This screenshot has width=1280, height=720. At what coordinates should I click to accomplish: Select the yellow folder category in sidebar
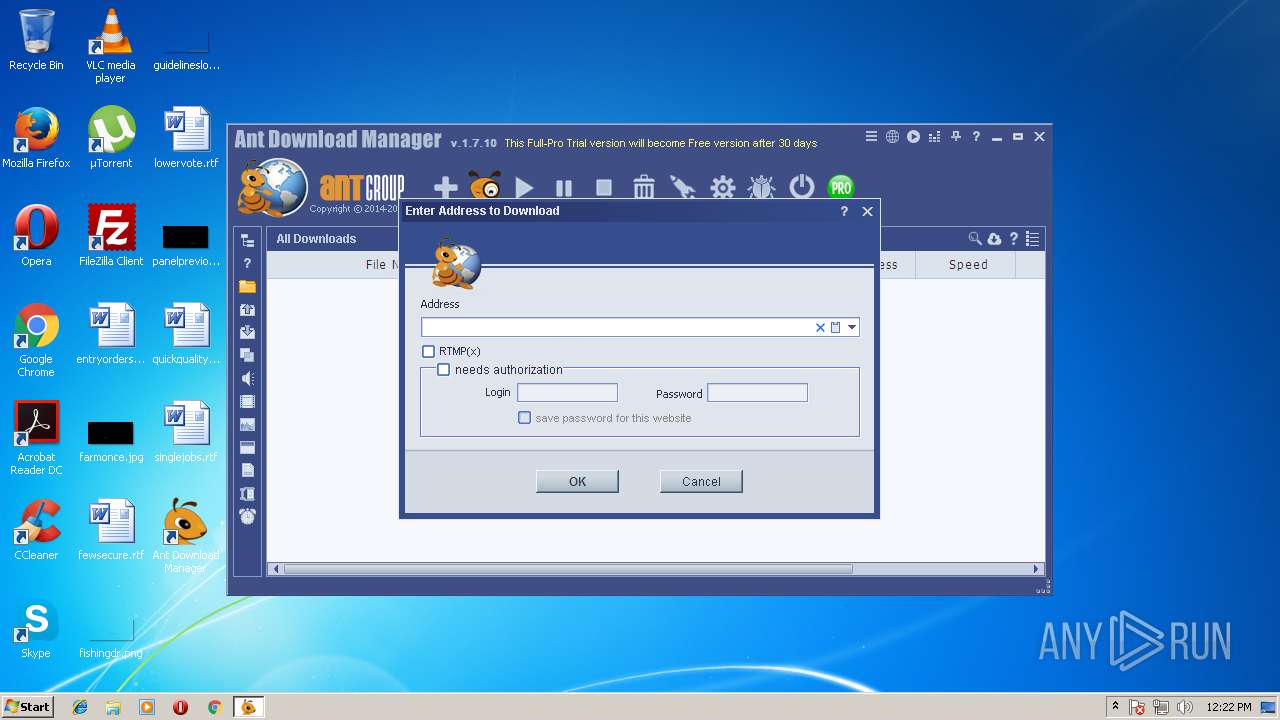tap(247, 286)
